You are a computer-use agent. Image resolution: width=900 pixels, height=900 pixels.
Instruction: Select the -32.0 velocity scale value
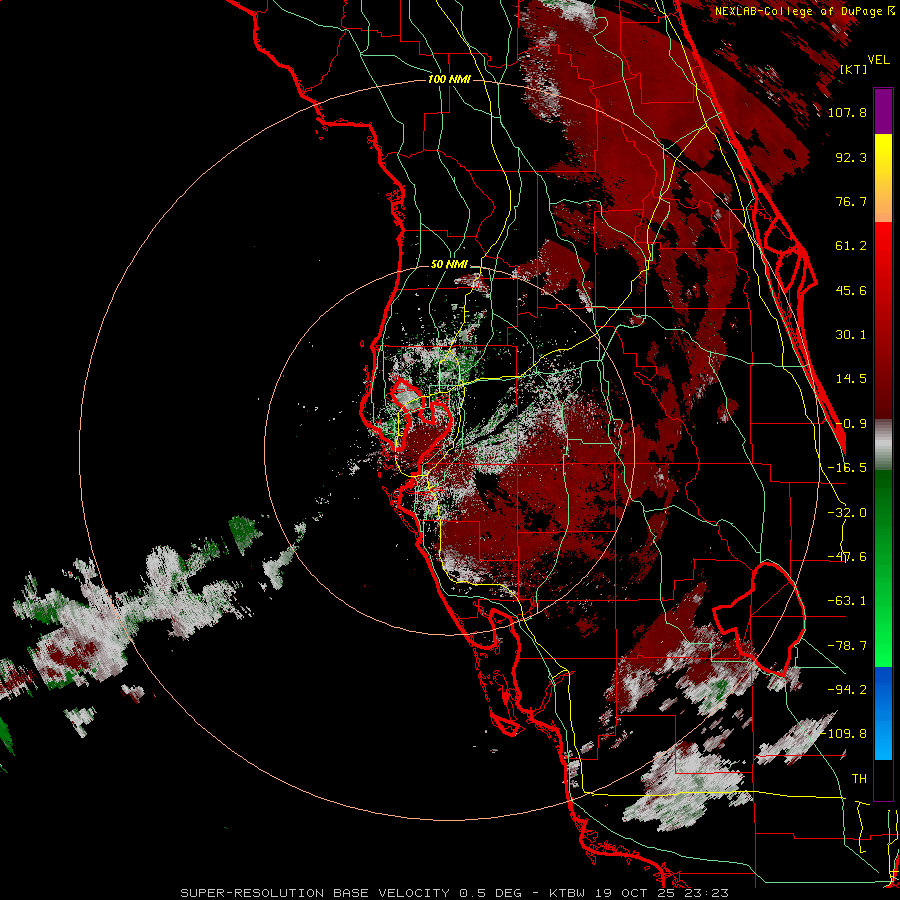[x=847, y=513]
